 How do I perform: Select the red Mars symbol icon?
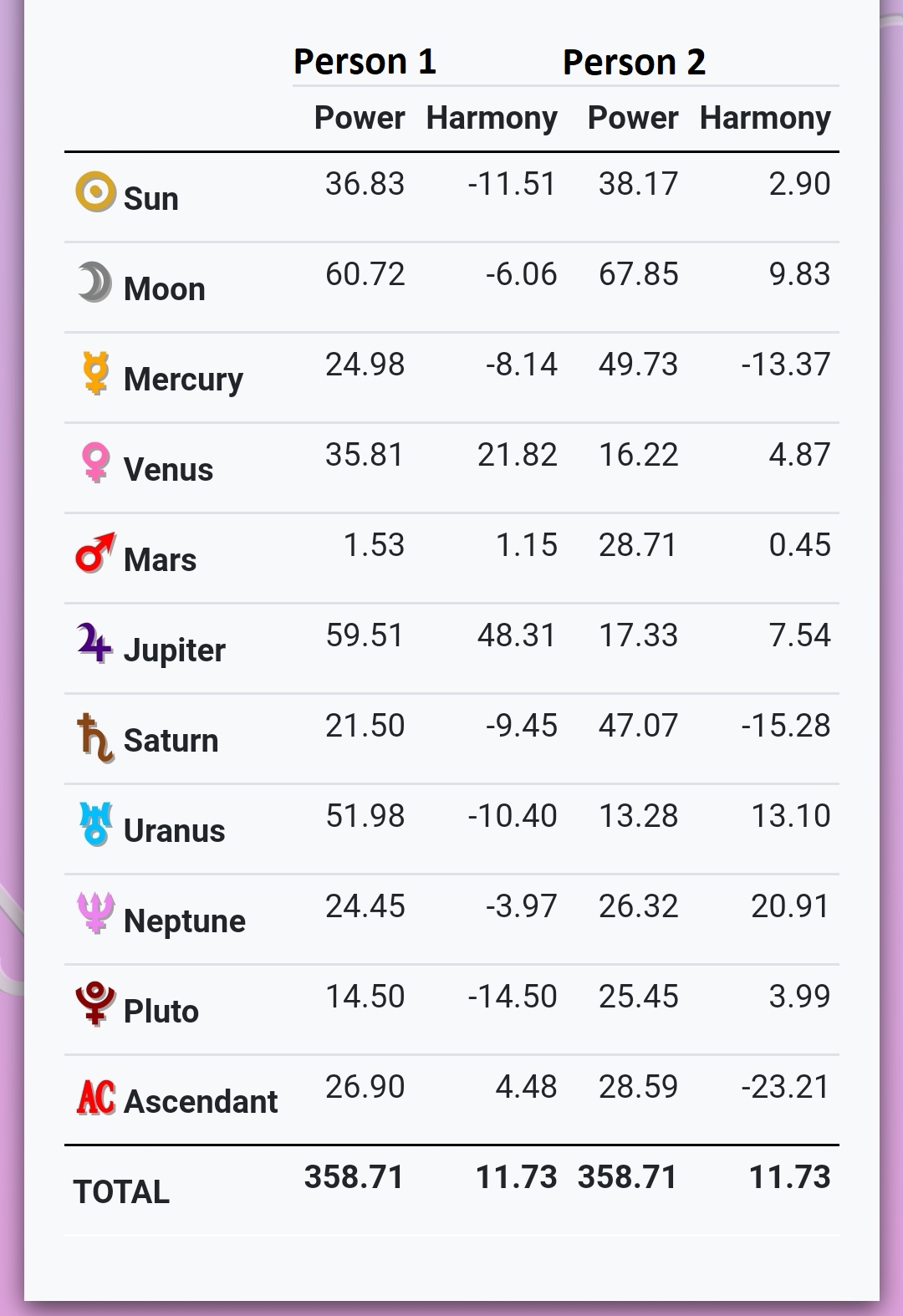point(95,553)
